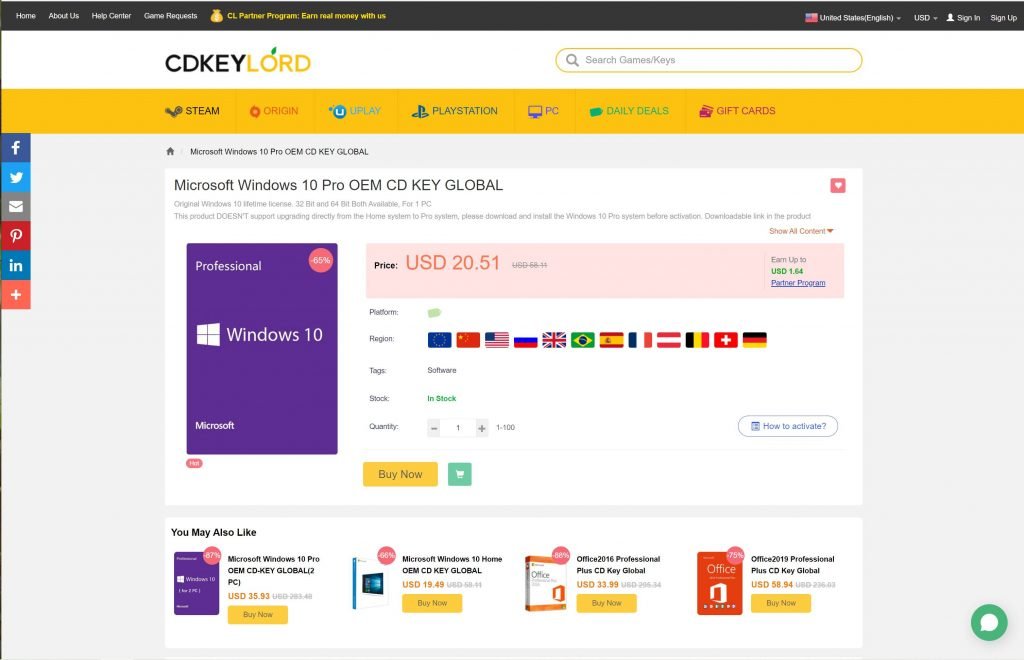Click the United States flag in Region
This screenshot has width=1024, height=660.
(x=497, y=340)
